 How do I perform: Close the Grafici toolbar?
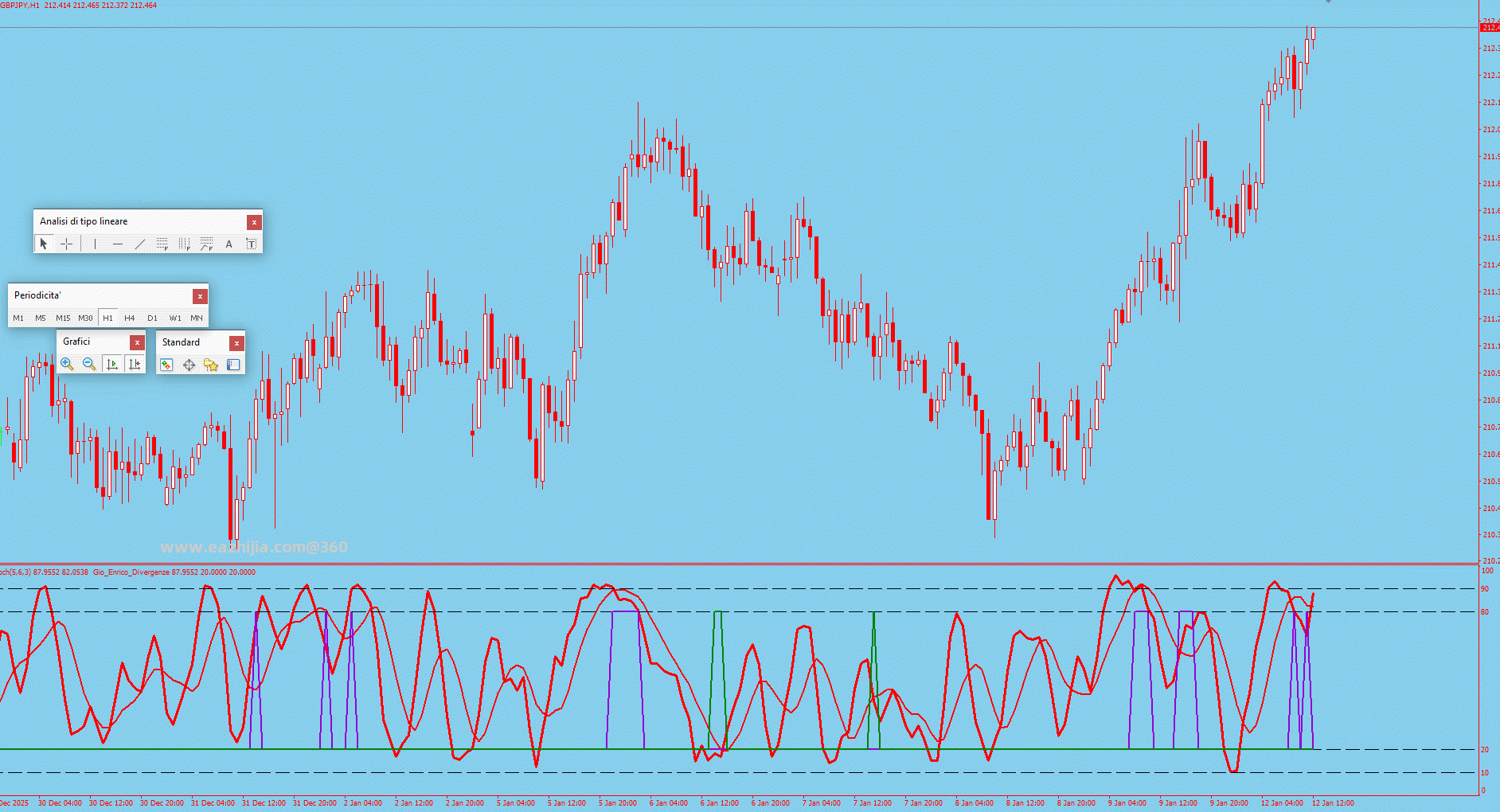(137, 342)
